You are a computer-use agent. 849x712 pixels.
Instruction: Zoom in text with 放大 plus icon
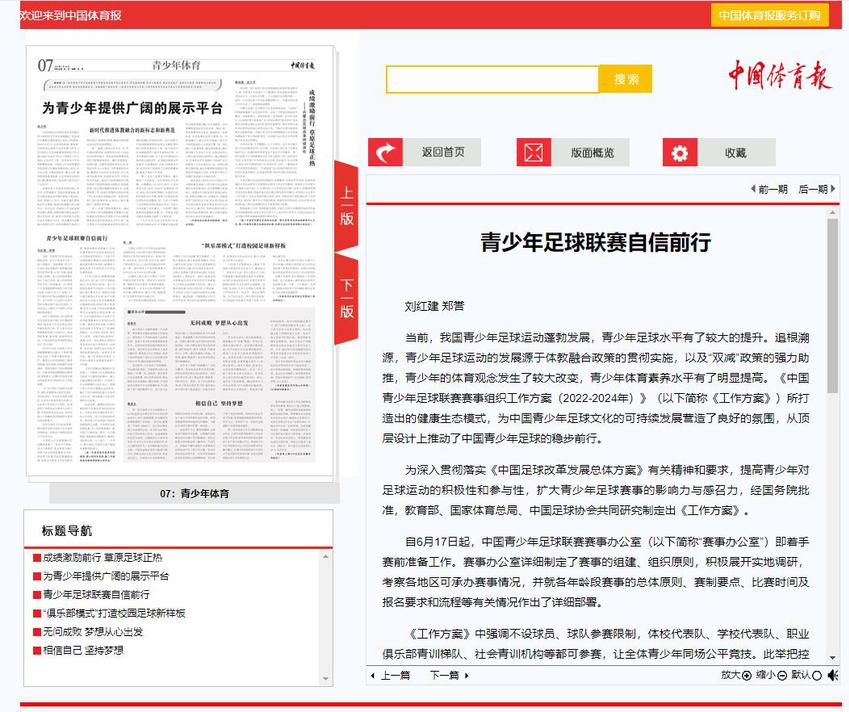pyautogui.click(x=746, y=675)
